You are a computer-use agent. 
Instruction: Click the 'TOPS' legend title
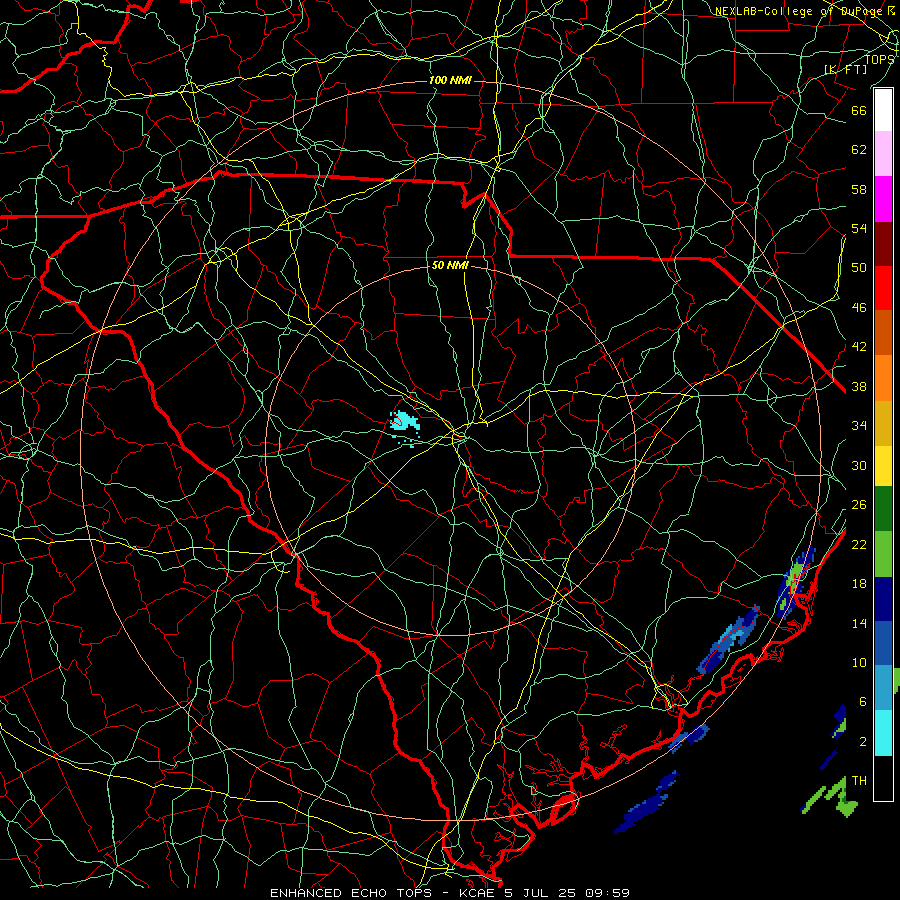880,59
